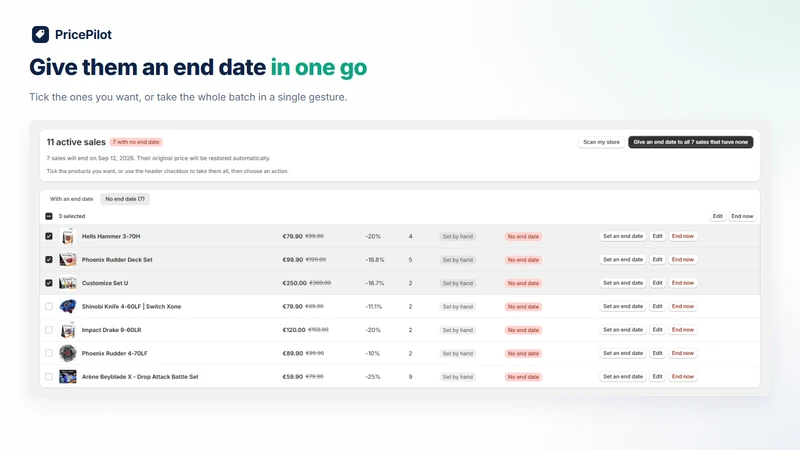
Task: Click the -25% discount value
Action: 373,377
